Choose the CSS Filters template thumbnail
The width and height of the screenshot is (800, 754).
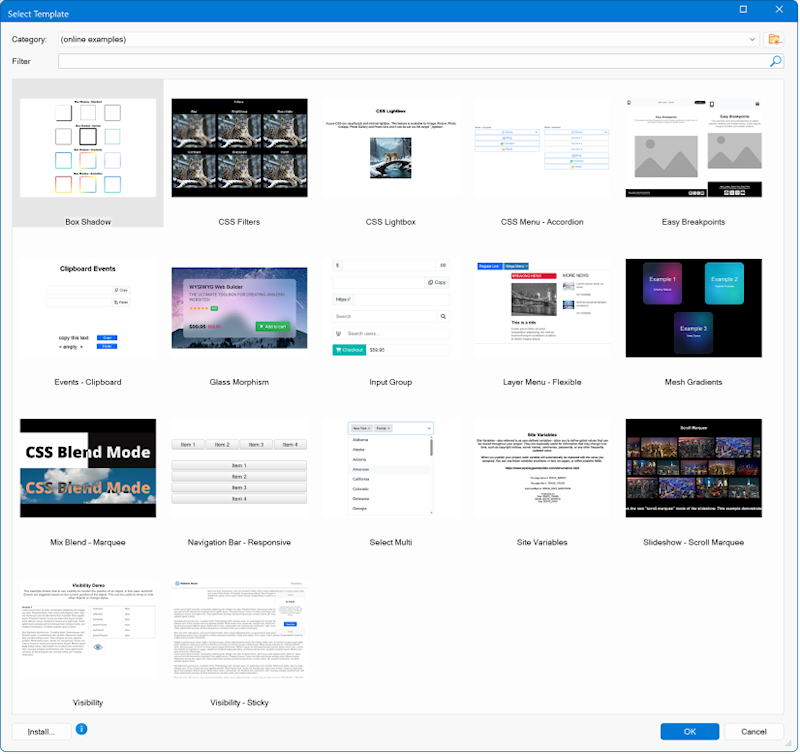coord(239,148)
